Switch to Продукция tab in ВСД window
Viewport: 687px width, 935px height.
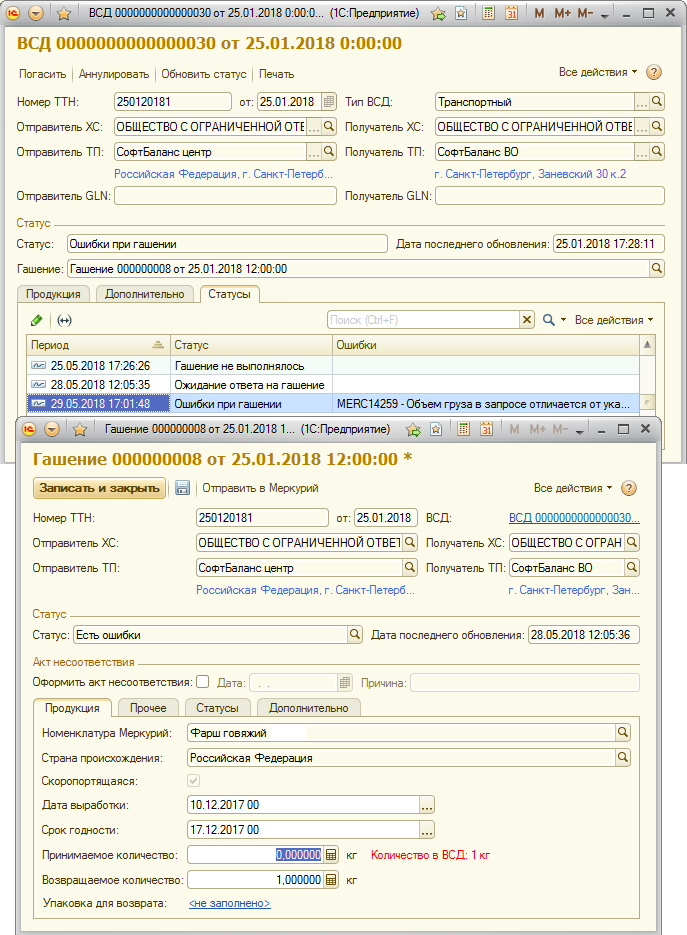coord(53,294)
